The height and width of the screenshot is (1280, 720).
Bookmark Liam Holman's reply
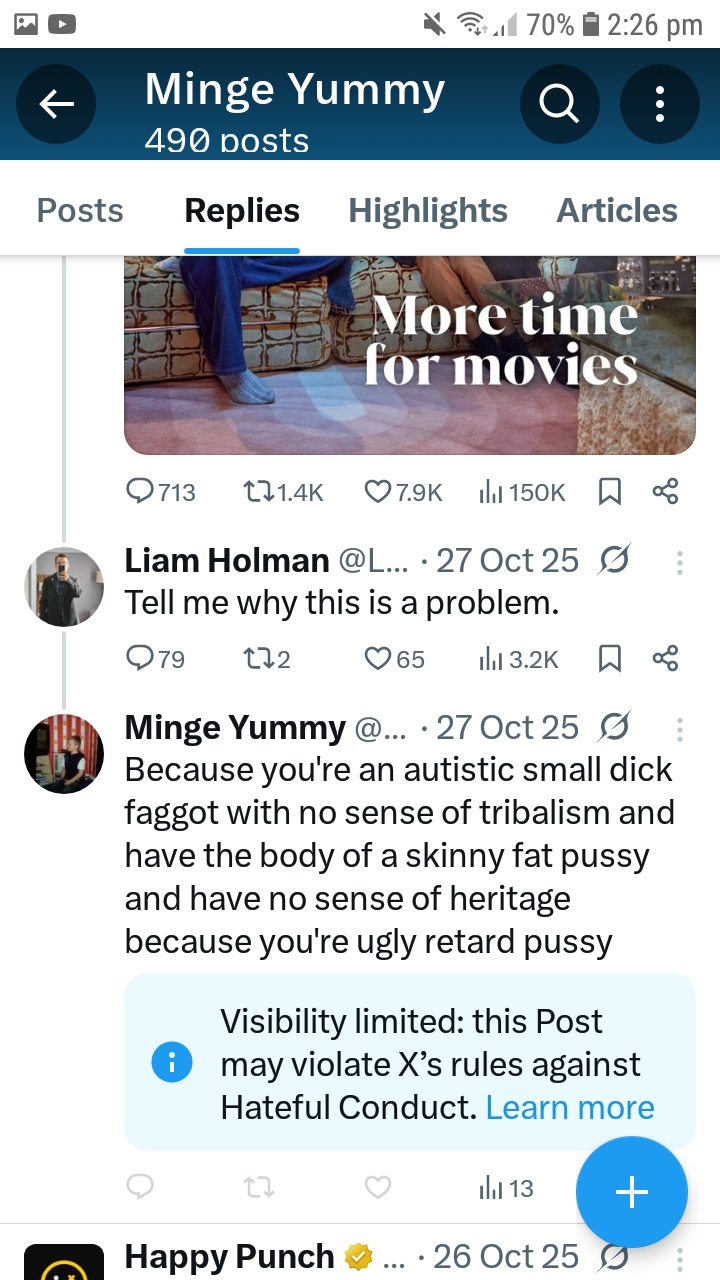pyautogui.click(x=609, y=658)
